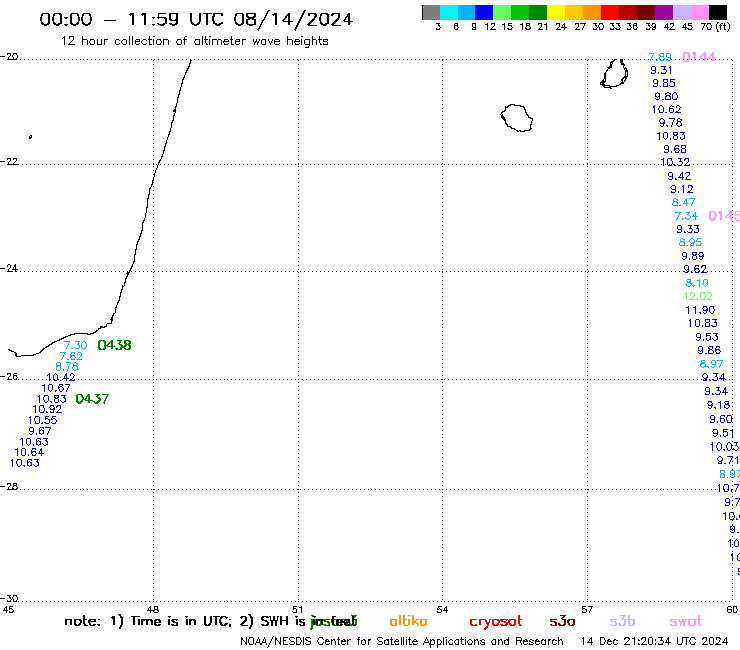Click the timestamp "14 Dec 21:20:34 UTC 2024"
The height and width of the screenshot is (650, 740).
(654, 642)
